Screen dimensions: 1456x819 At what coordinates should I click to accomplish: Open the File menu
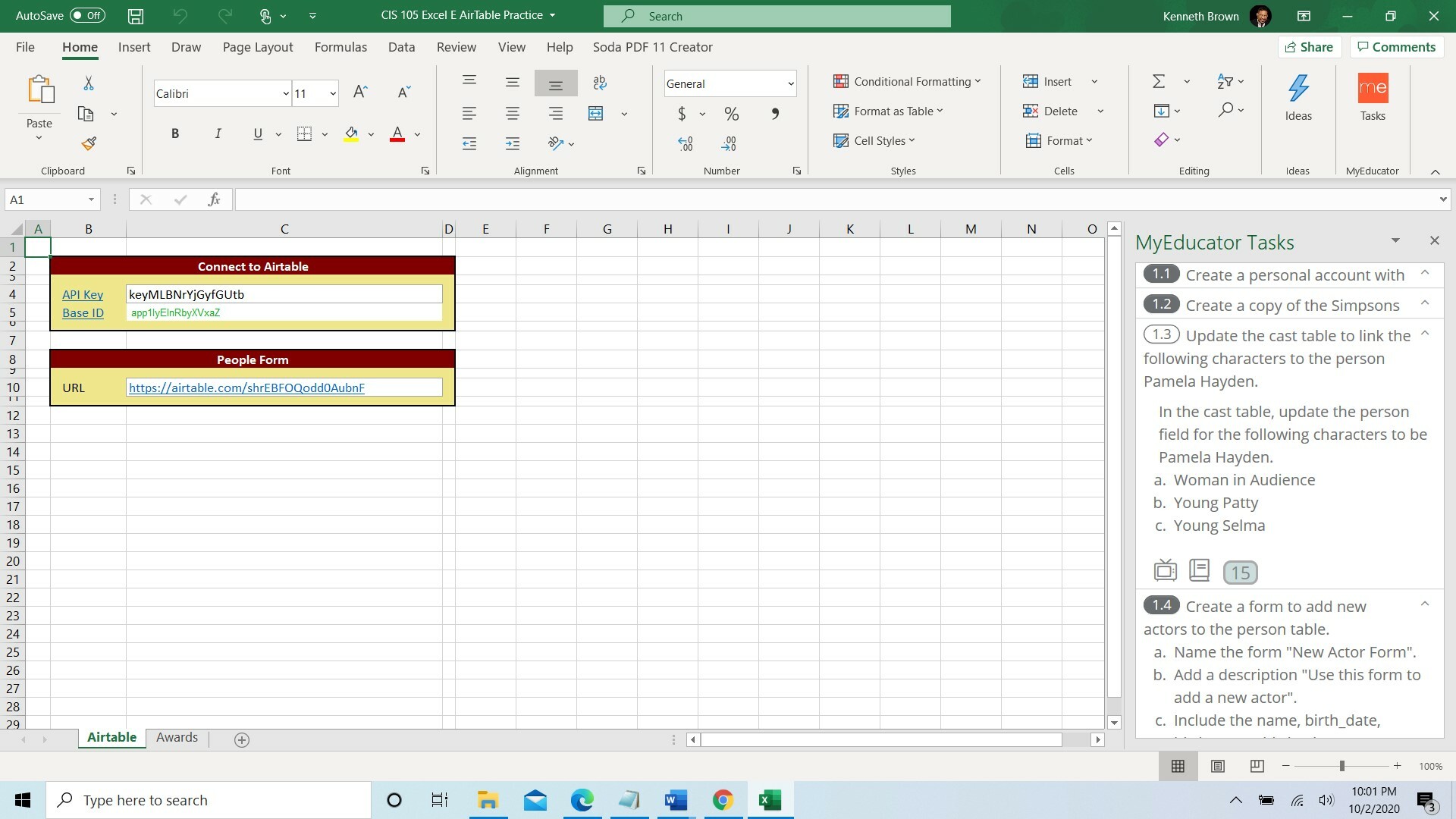pyautogui.click(x=25, y=47)
